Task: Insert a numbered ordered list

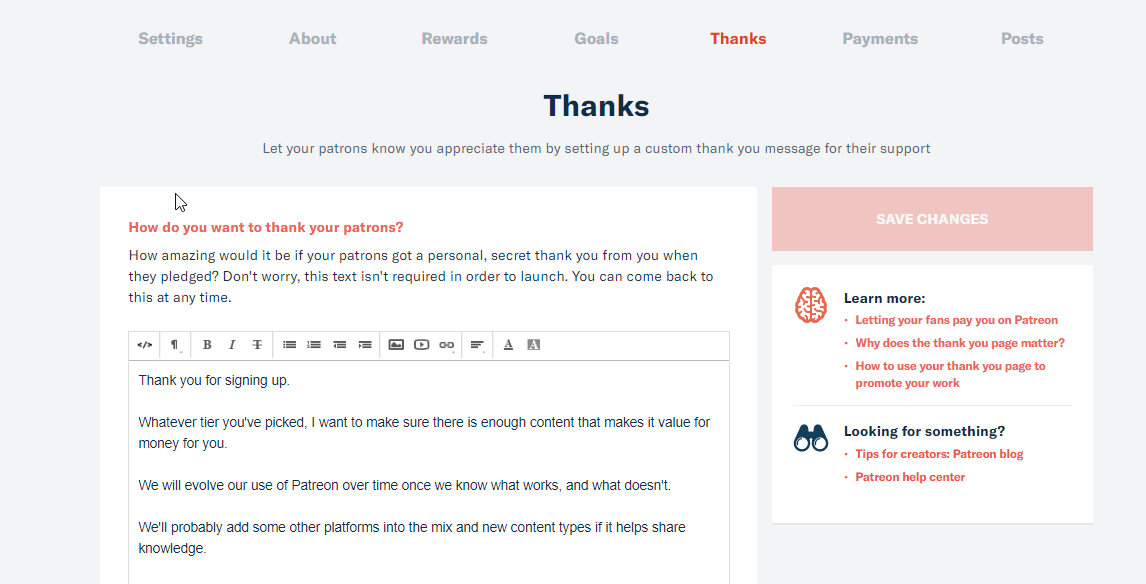Action: pyautogui.click(x=314, y=345)
